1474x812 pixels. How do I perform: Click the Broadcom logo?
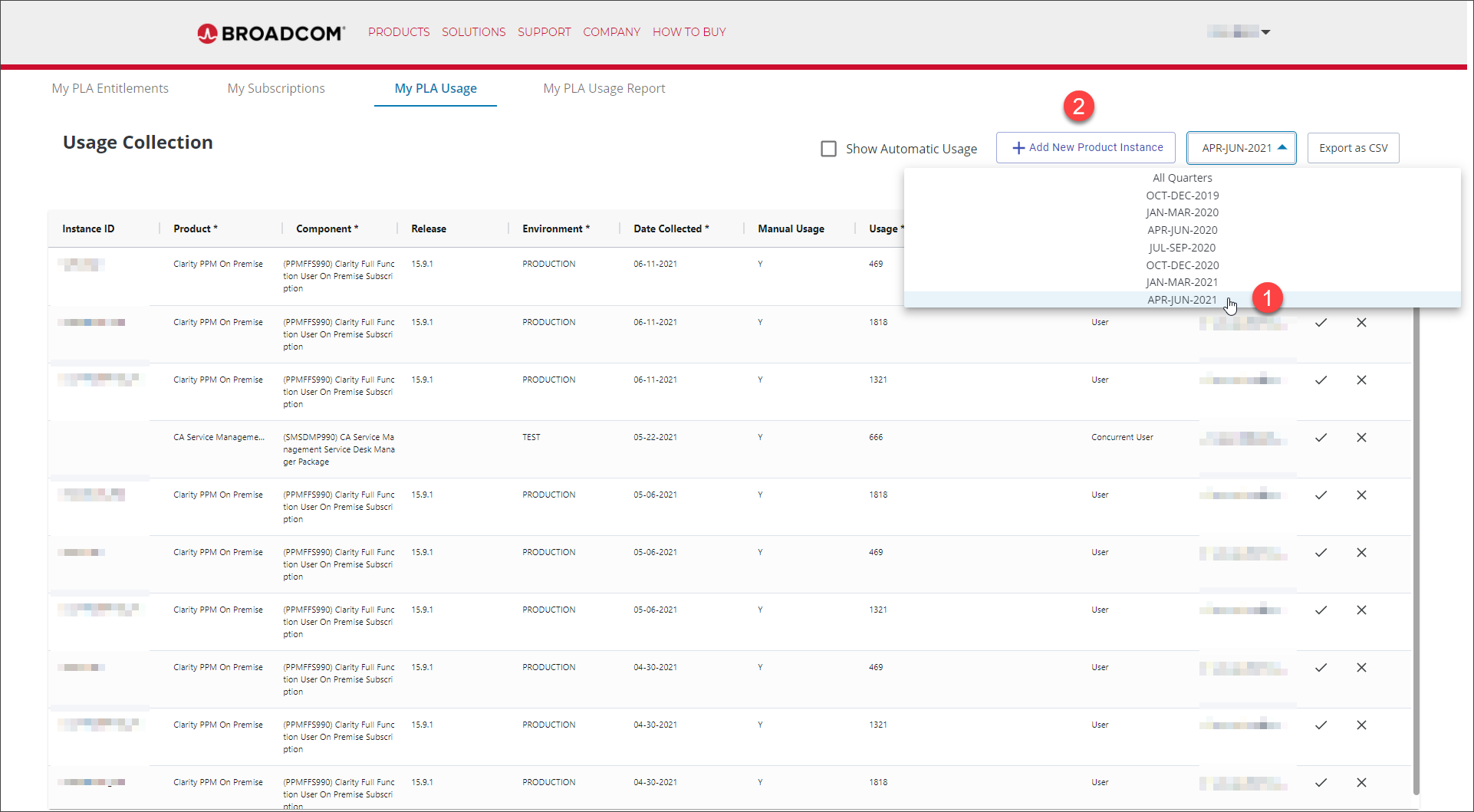point(271,33)
